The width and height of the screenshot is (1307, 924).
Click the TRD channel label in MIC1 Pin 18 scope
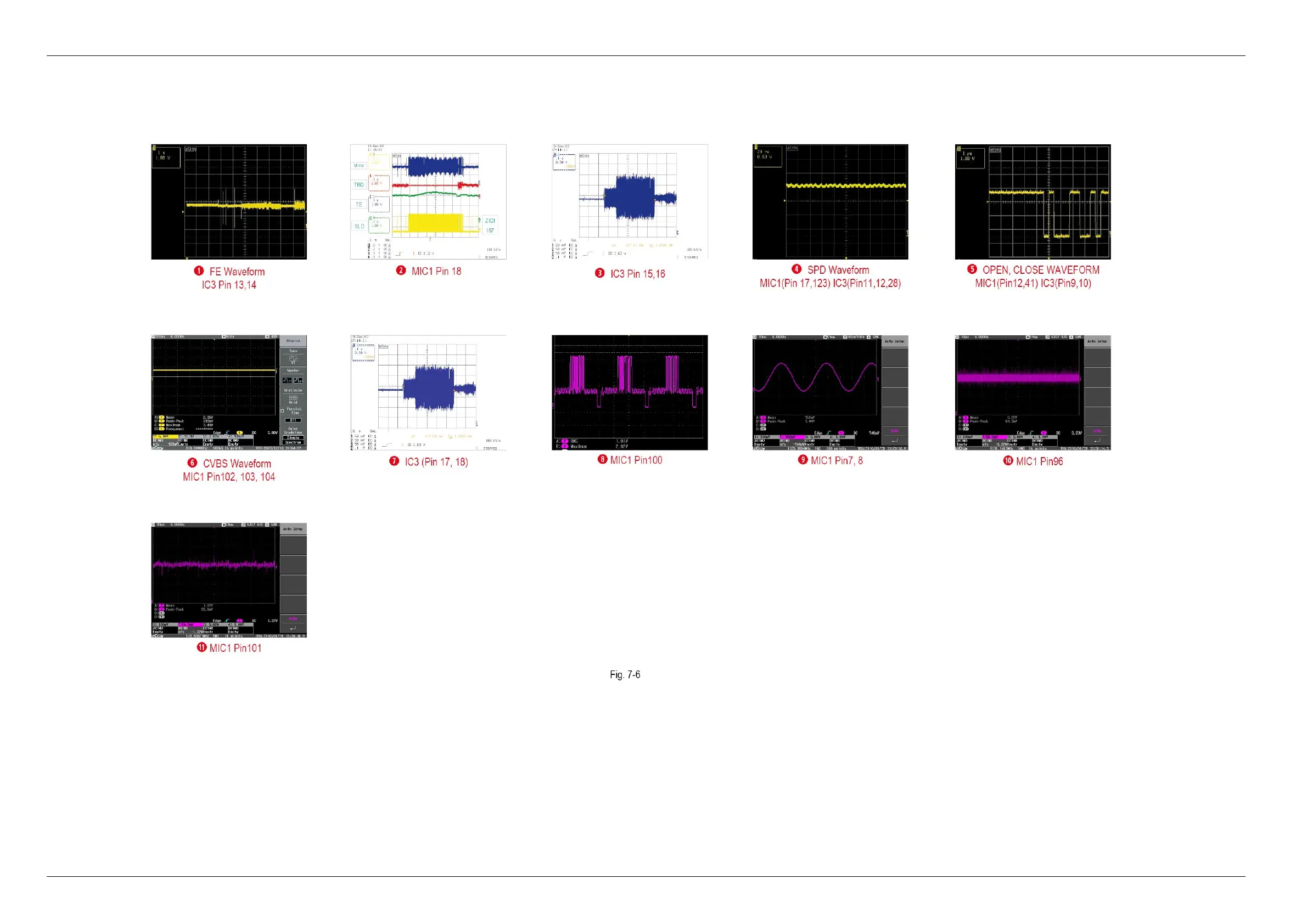(358, 185)
